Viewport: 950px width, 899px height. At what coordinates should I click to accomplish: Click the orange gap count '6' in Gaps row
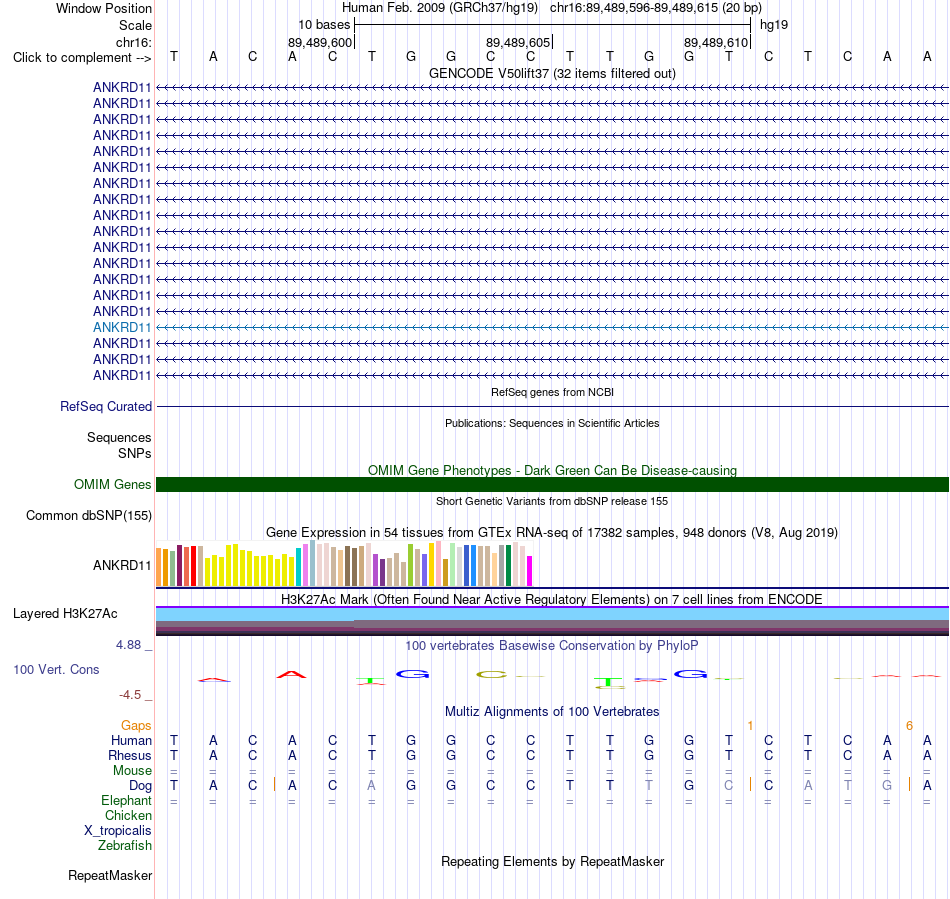click(909, 726)
